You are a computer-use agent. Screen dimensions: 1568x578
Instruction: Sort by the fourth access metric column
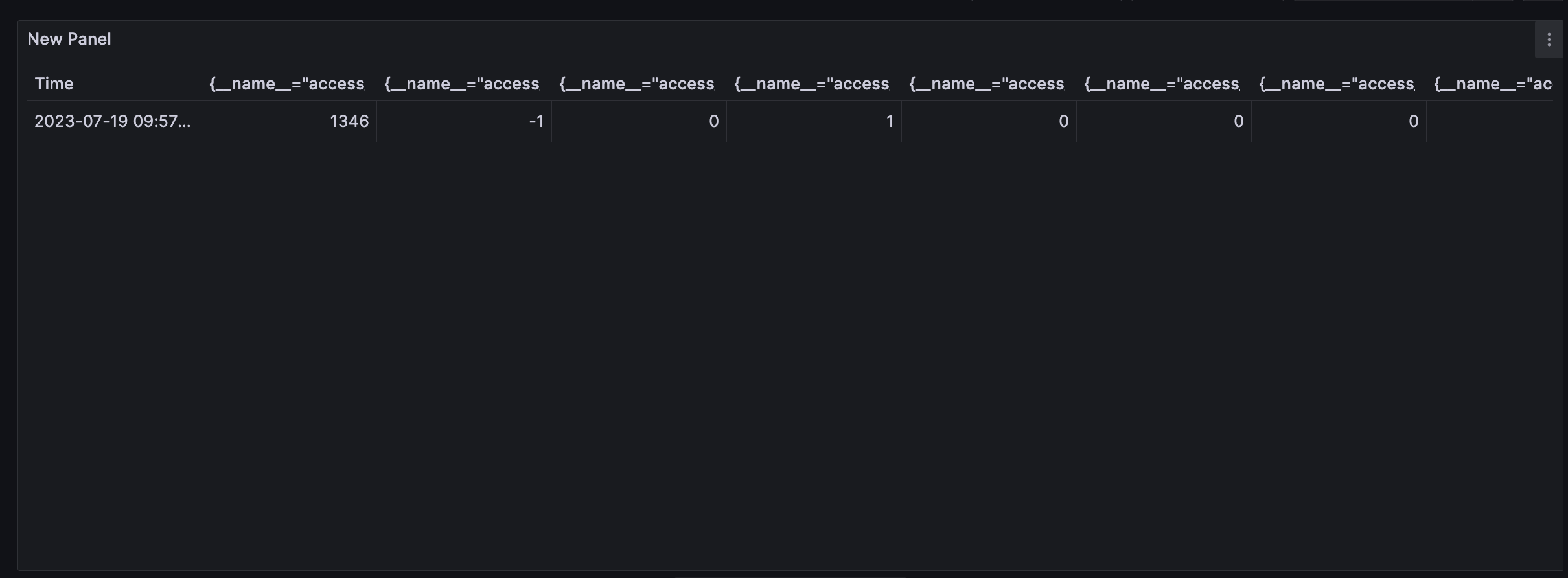tap(813, 84)
